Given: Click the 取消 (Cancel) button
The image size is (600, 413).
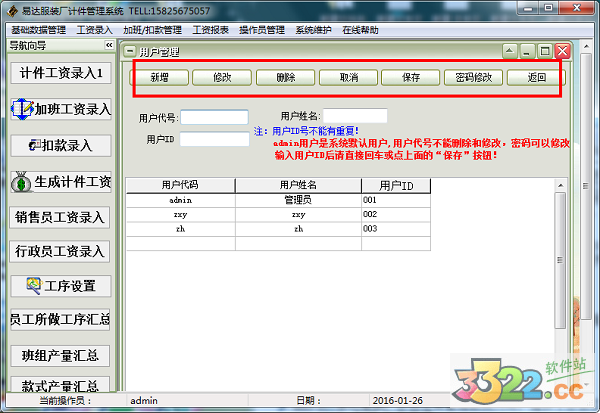Looking at the screenshot, I should coord(349,78).
